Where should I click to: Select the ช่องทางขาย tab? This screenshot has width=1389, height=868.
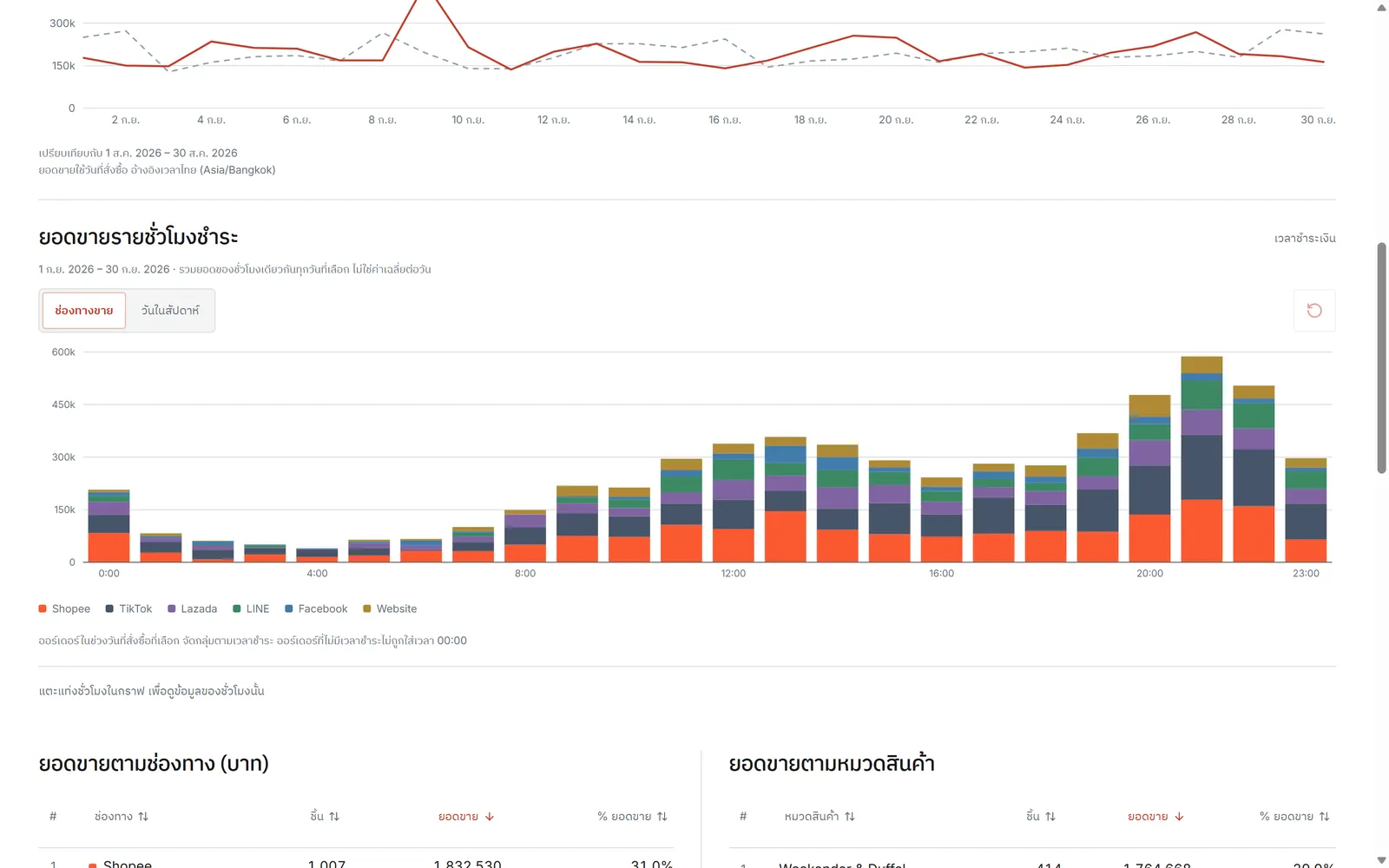[84, 311]
